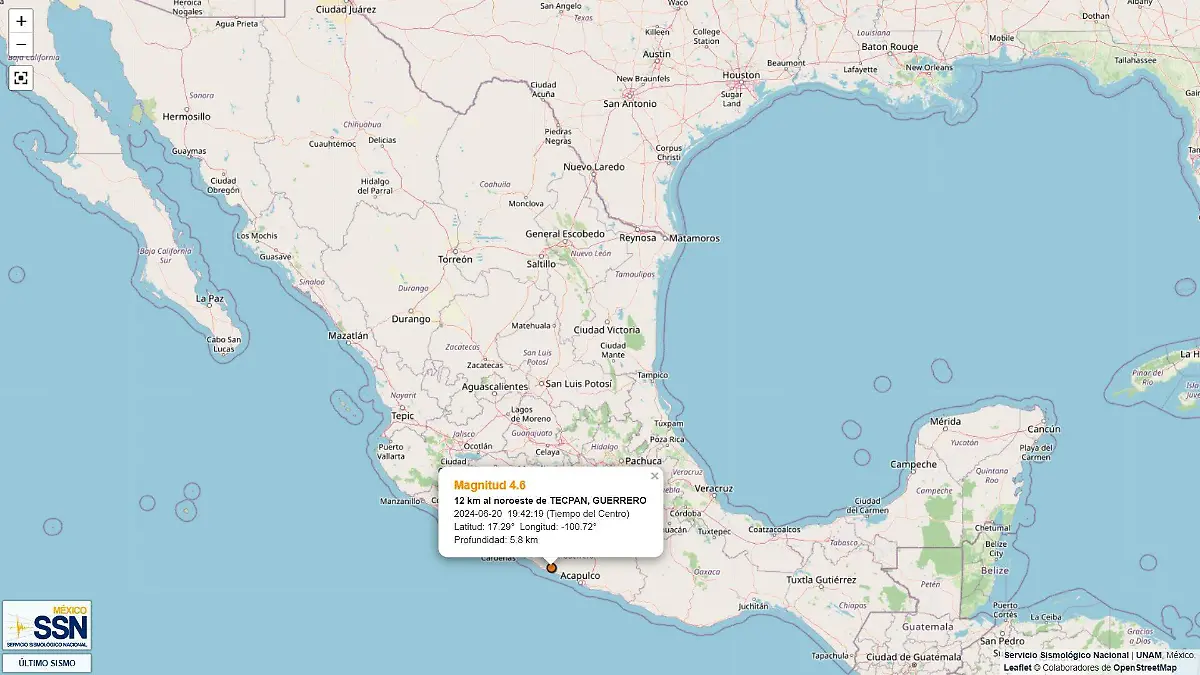Select the orange epicenter marker near Acapulco
1200x675 pixels.
click(x=551, y=568)
